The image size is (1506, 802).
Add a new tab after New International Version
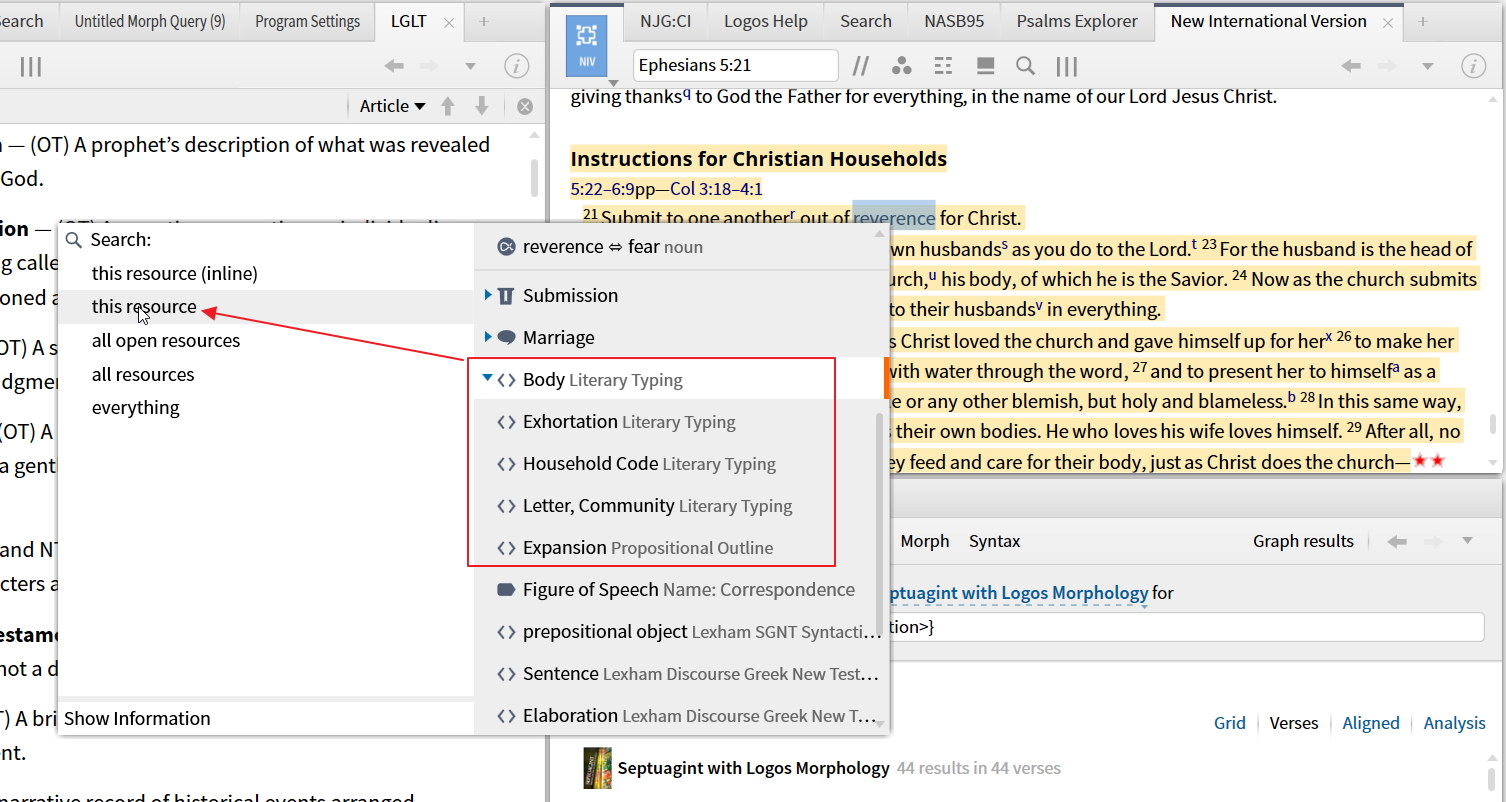coord(1422,21)
